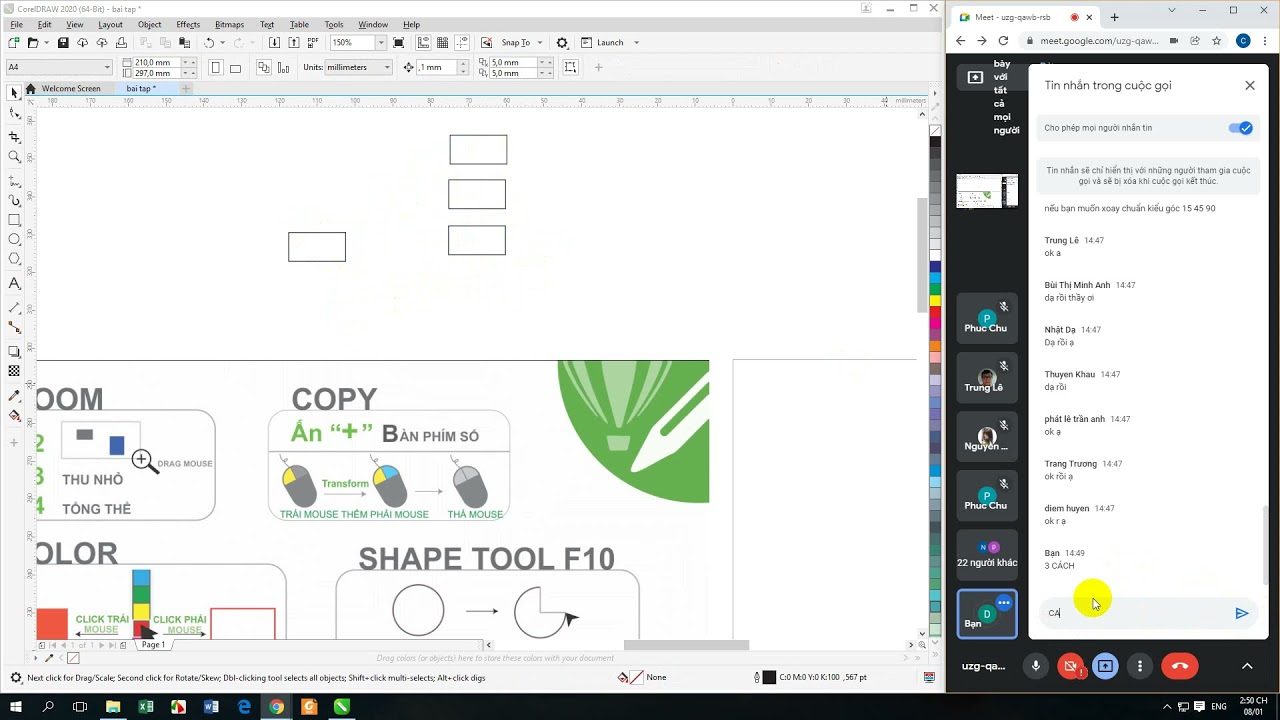Click the shared screen thumbnail in Meet

(987, 191)
